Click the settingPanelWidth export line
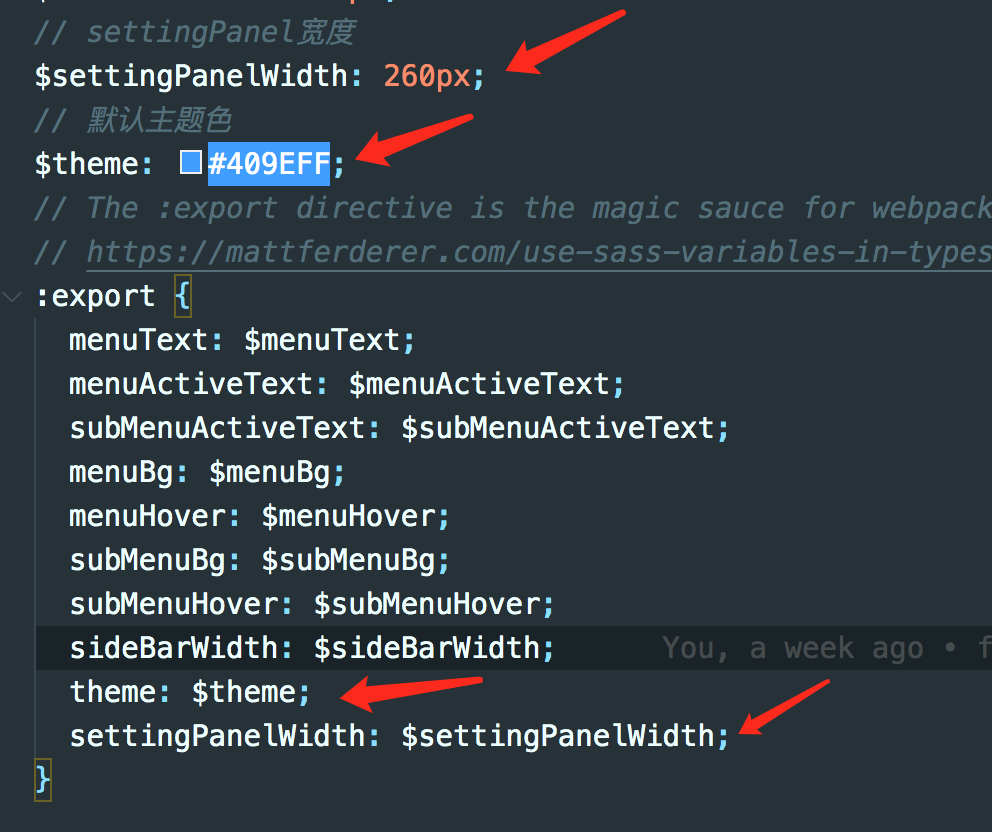 click(x=398, y=736)
